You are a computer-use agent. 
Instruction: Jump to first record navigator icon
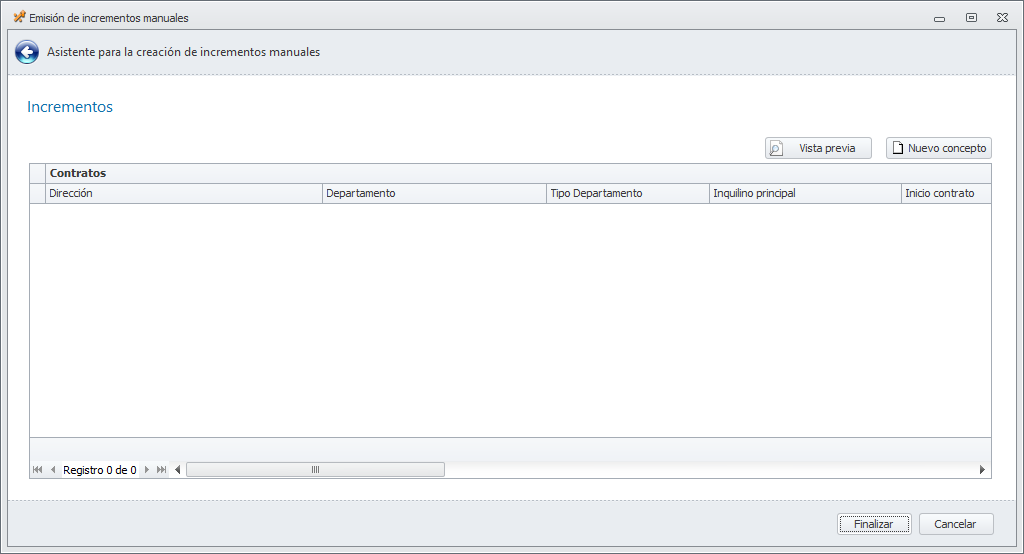coord(37,470)
